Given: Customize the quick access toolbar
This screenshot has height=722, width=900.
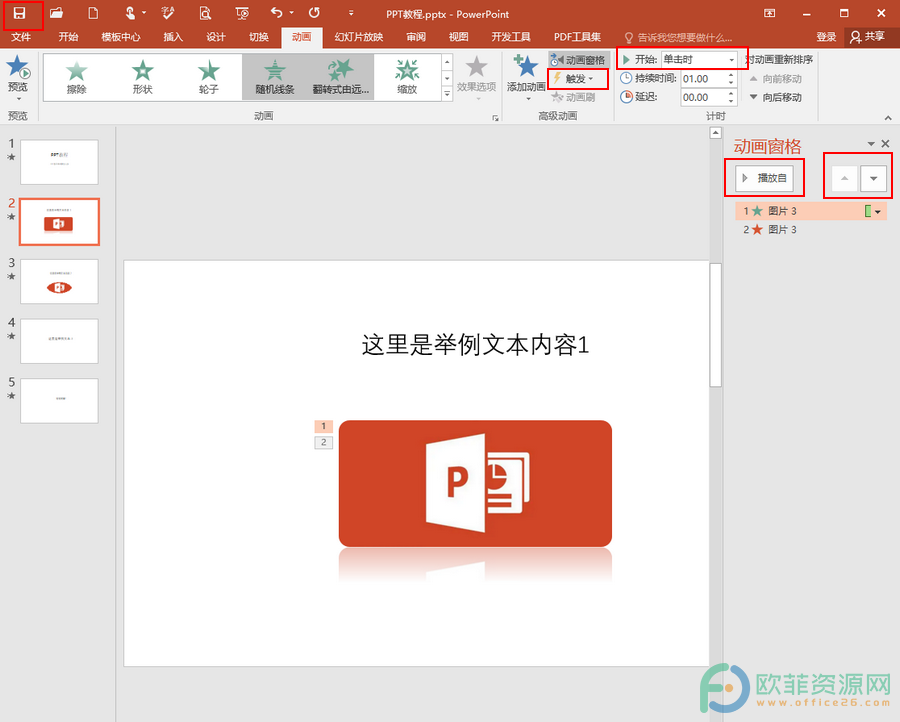Looking at the screenshot, I should click(351, 13).
